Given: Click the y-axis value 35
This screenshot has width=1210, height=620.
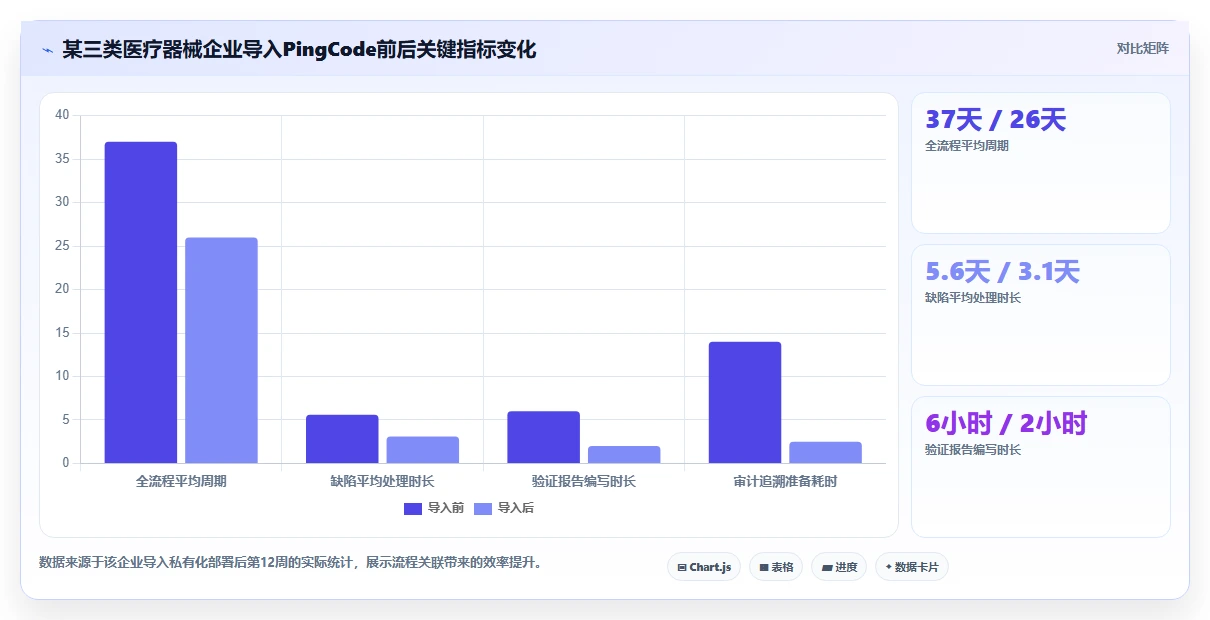Looking at the screenshot, I should [62, 159].
